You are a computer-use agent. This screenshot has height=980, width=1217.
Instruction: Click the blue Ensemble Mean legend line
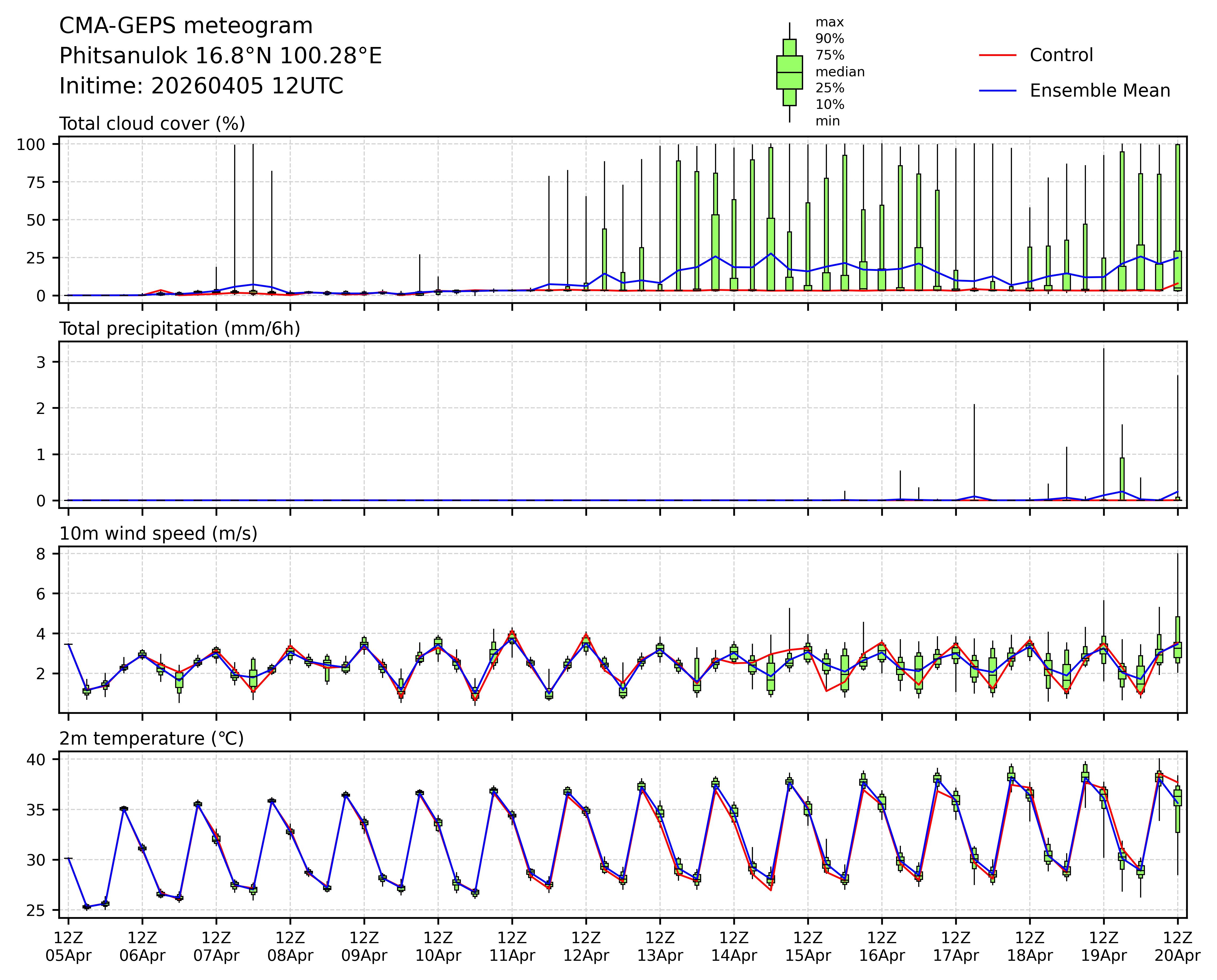click(x=997, y=91)
